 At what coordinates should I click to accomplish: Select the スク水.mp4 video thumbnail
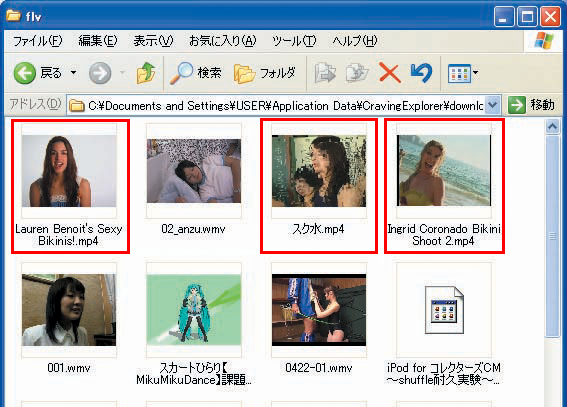tap(319, 171)
